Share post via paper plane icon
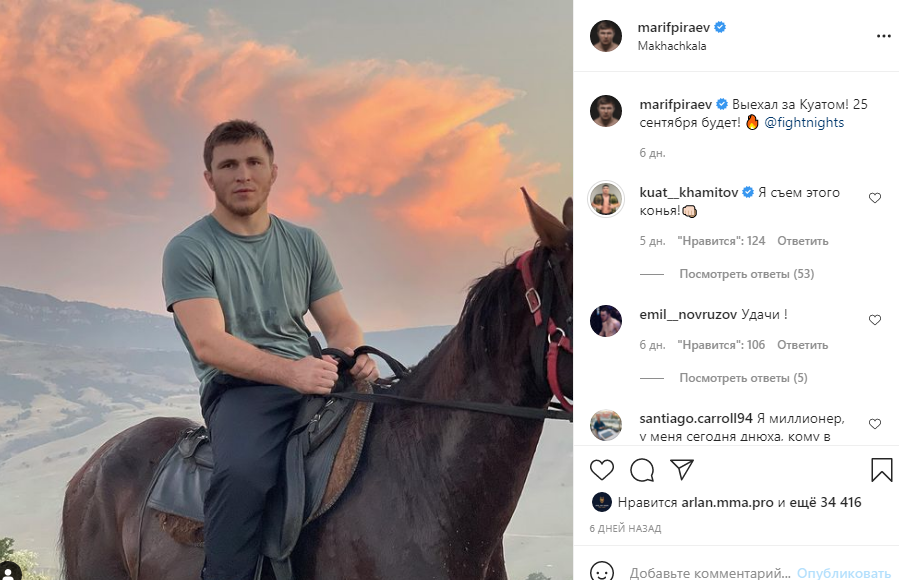The width and height of the screenshot is (899, 580). pos(681,470)
